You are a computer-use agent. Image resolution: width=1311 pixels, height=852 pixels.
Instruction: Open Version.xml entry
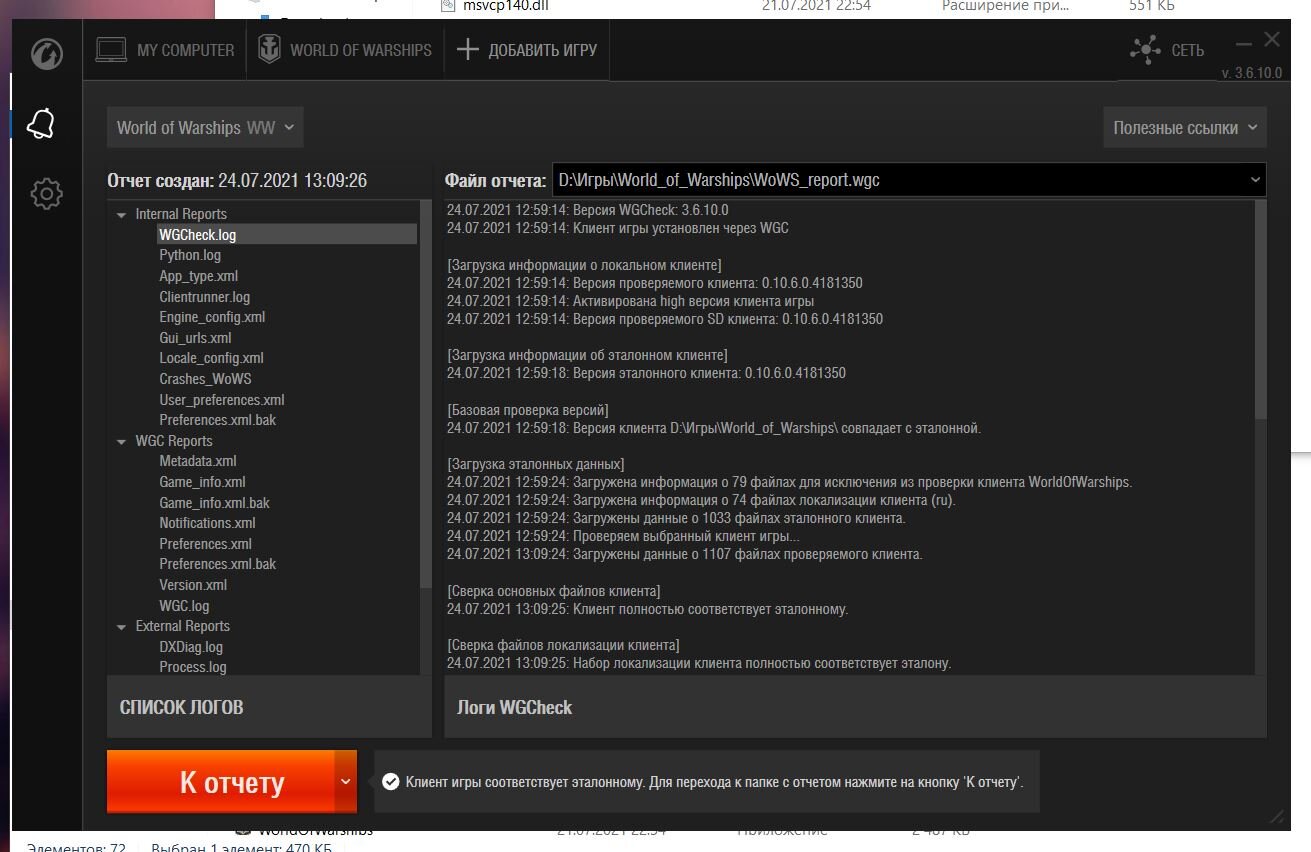(193, 585)
